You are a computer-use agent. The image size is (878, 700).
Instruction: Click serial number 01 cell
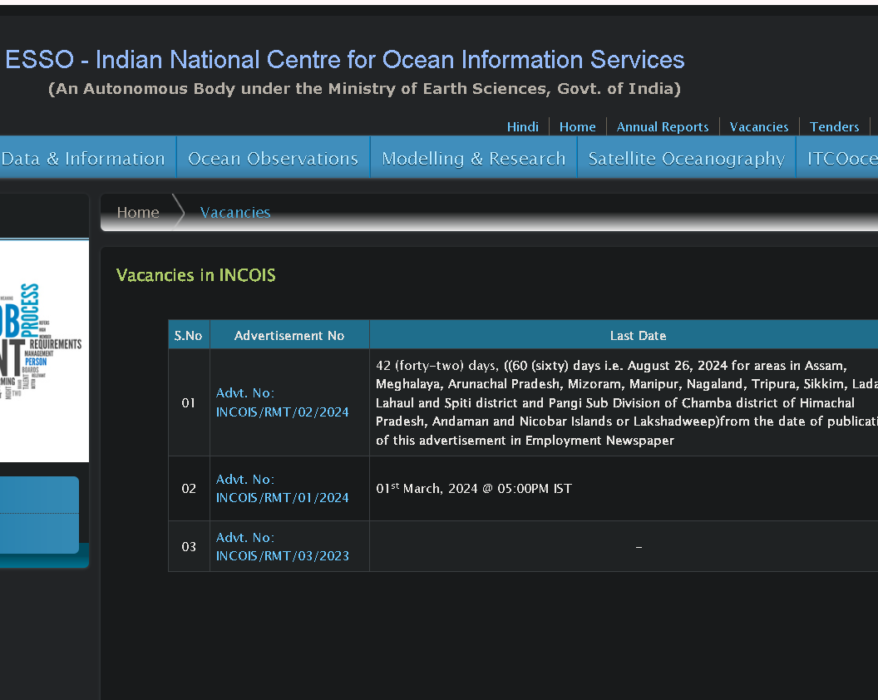point(189,403)
